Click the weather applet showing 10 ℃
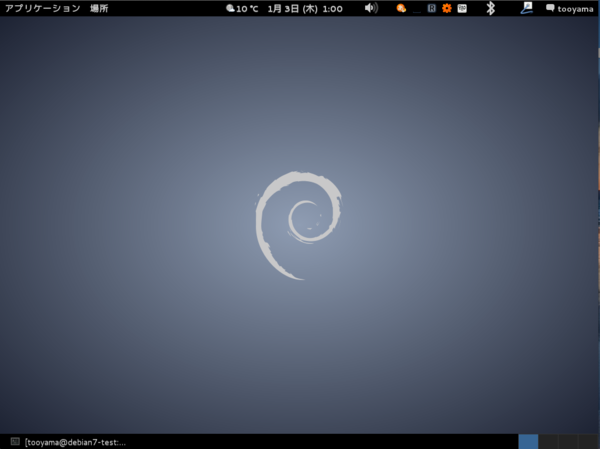 click(242, 8)
